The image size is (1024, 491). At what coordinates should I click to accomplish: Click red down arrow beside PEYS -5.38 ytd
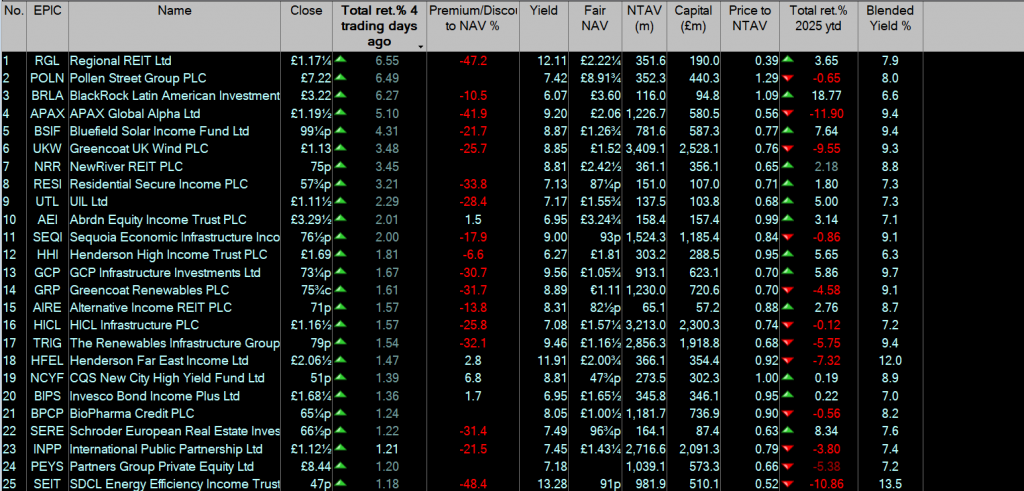click(789, 466)
